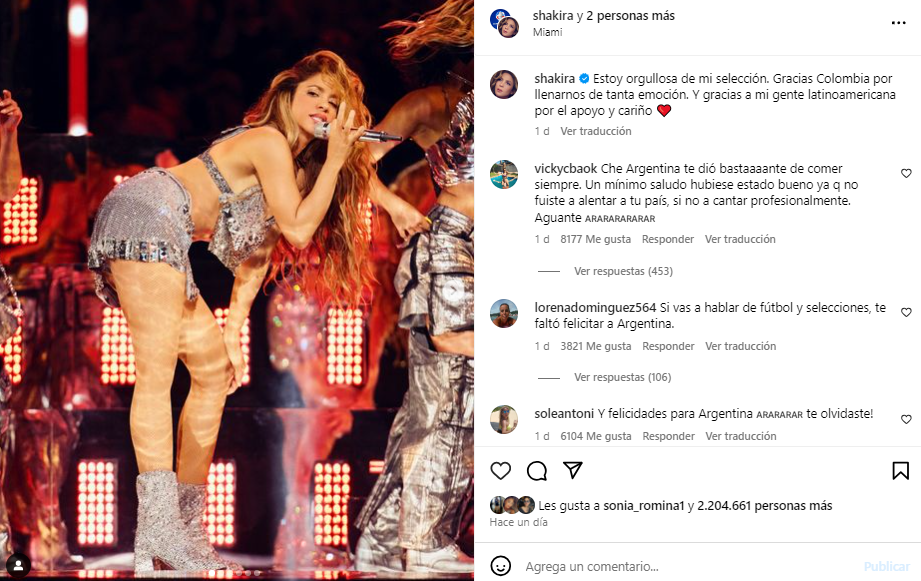Like lorenadominguez564's comment
Screen dimensions: 921x581
(x=906, y=313)
